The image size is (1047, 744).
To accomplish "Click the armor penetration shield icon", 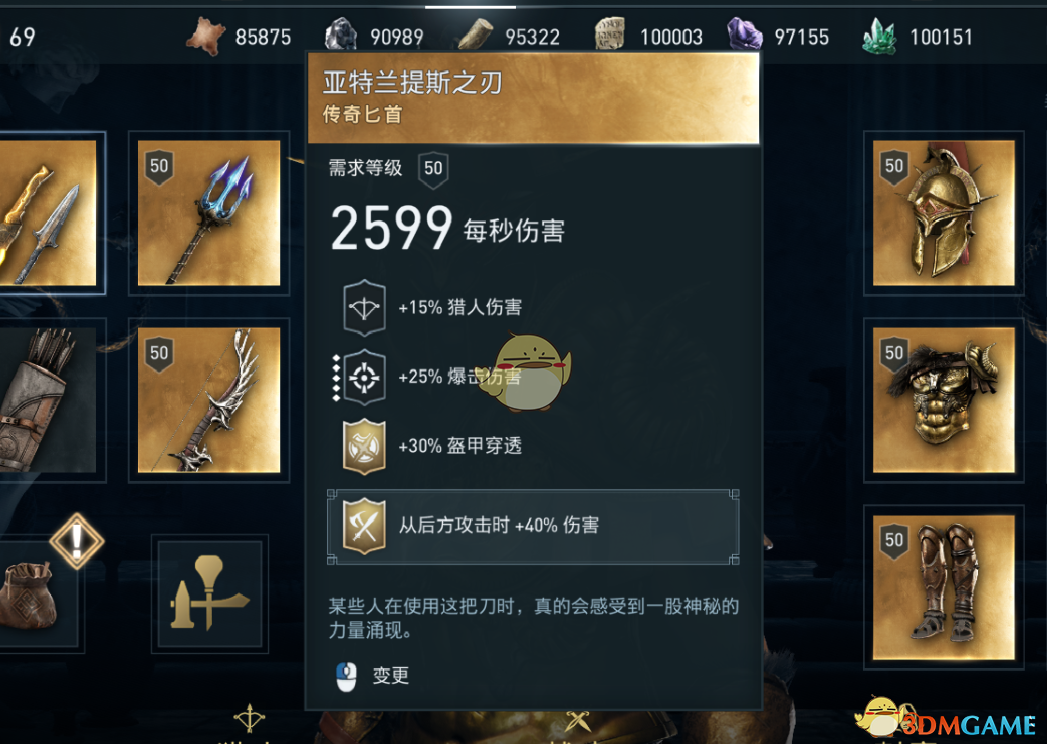I will (364, 447).
